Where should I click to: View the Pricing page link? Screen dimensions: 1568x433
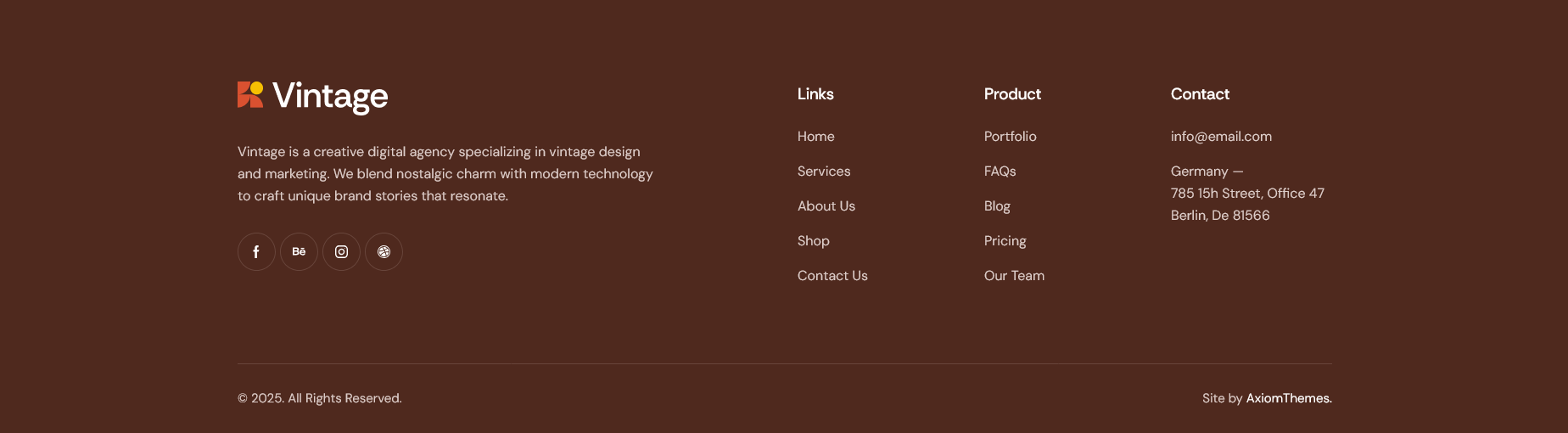1005,241
